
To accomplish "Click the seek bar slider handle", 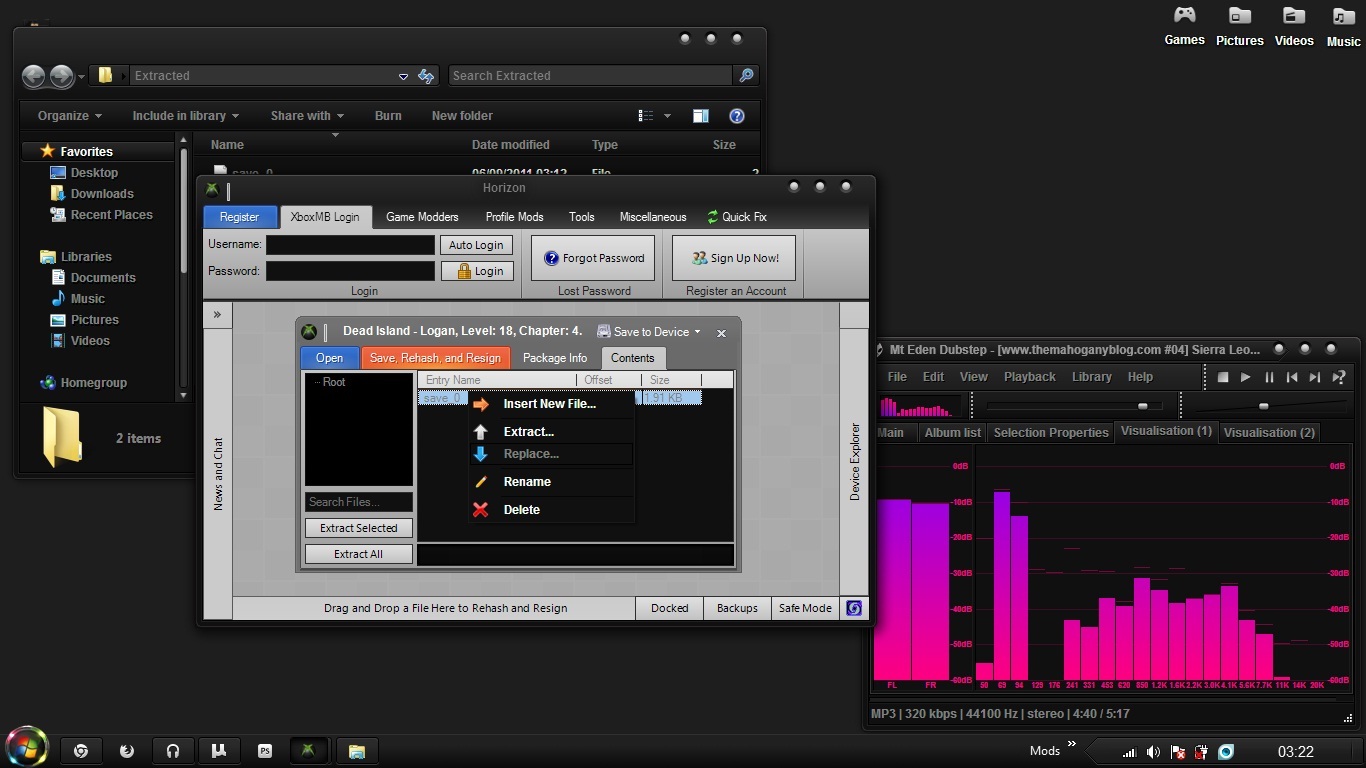I will 1142,406.
